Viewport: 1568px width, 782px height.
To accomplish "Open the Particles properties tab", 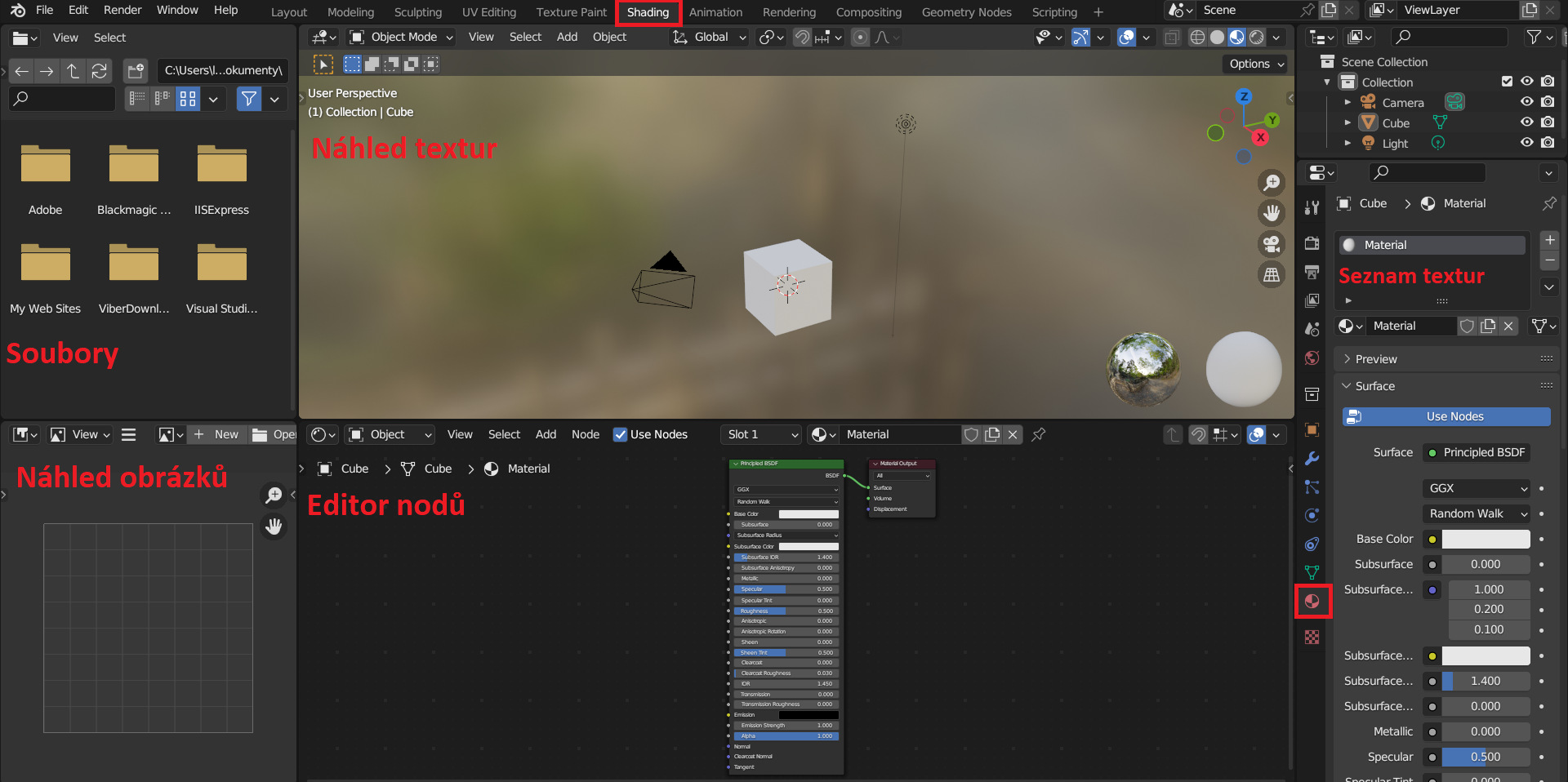I will [1312, 487].
